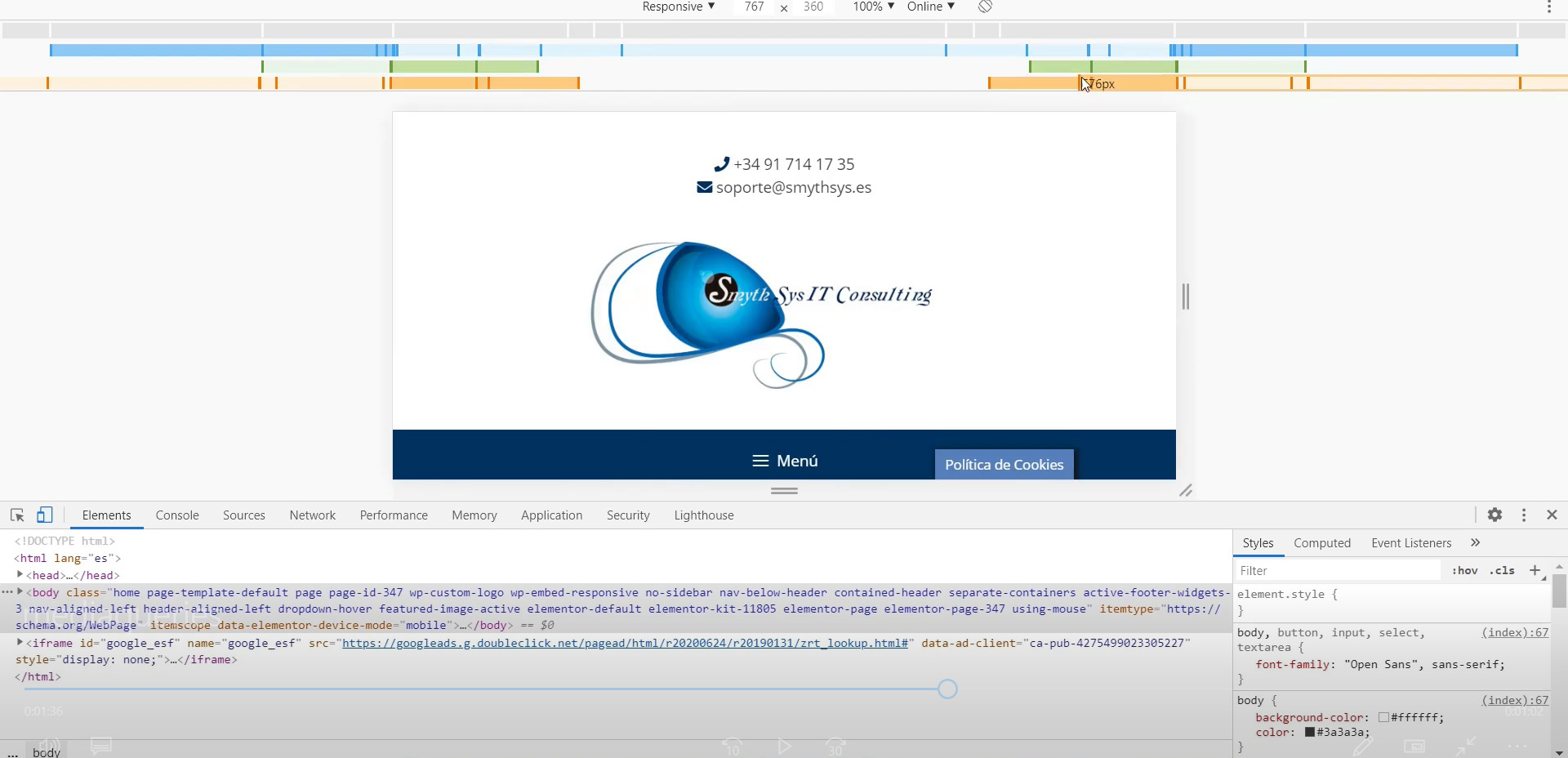The image size is (1568, 758).
Task: Open the device toolbar more options menu
Action: (x=1549, y=7)
